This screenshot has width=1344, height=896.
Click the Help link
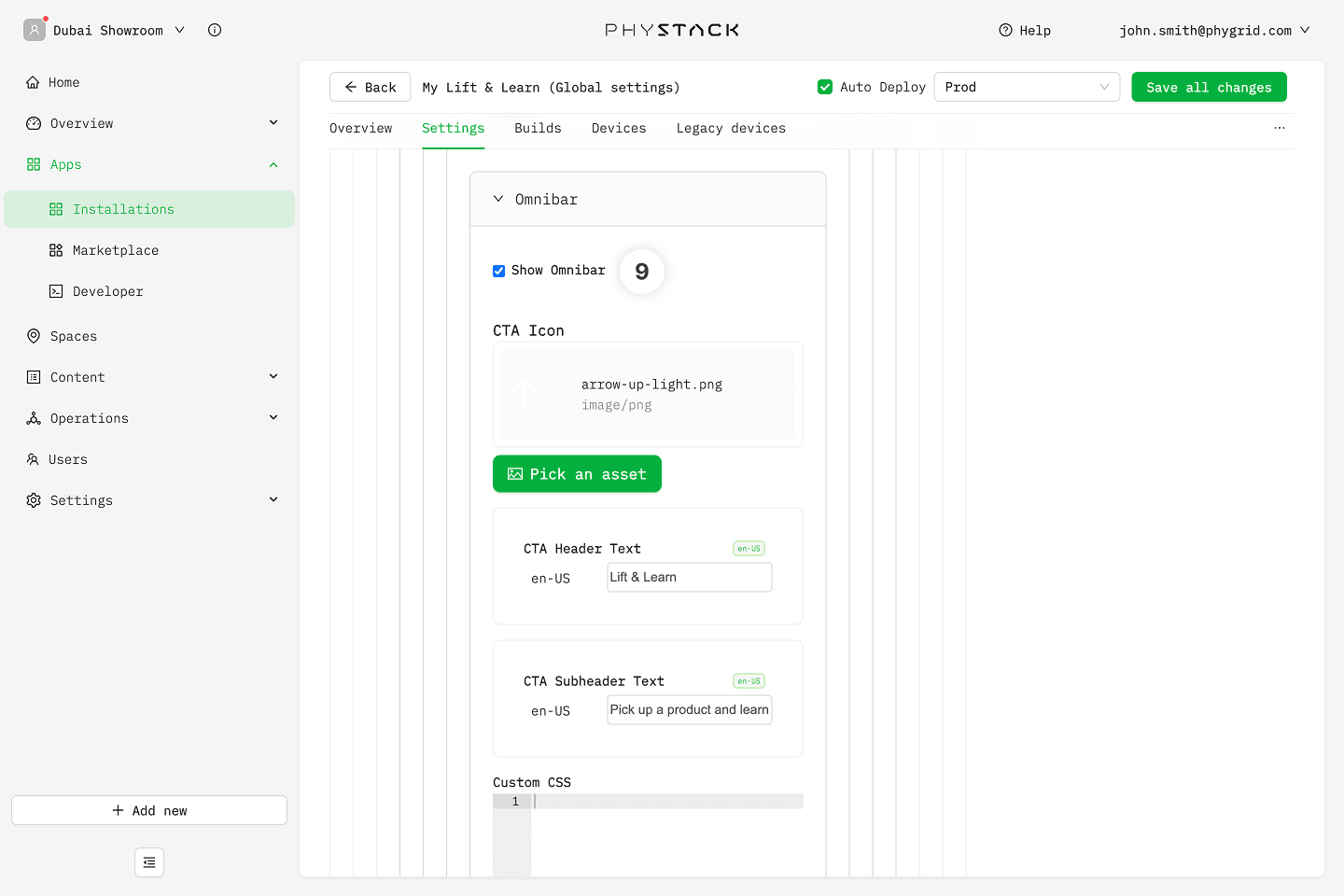(1025, 30)
